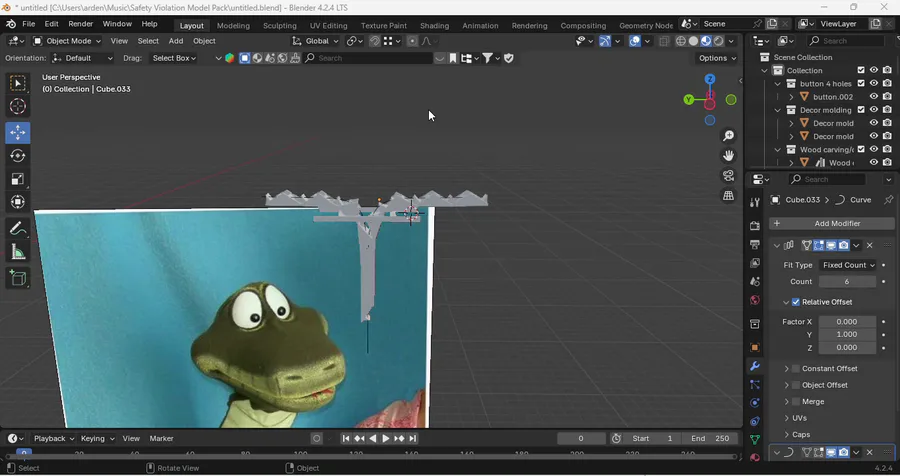Screen dimensions: 900x476
Task: Remove the array modifier with X
Action: tap(870, 245)
